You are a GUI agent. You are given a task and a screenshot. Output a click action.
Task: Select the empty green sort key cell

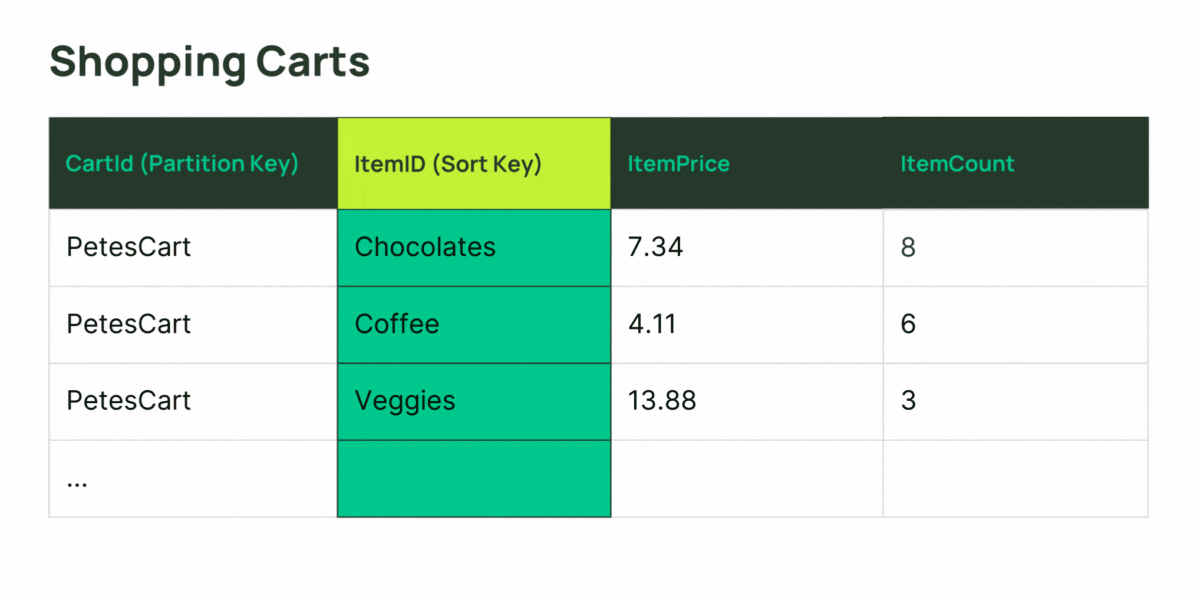(x=474, y=479)
